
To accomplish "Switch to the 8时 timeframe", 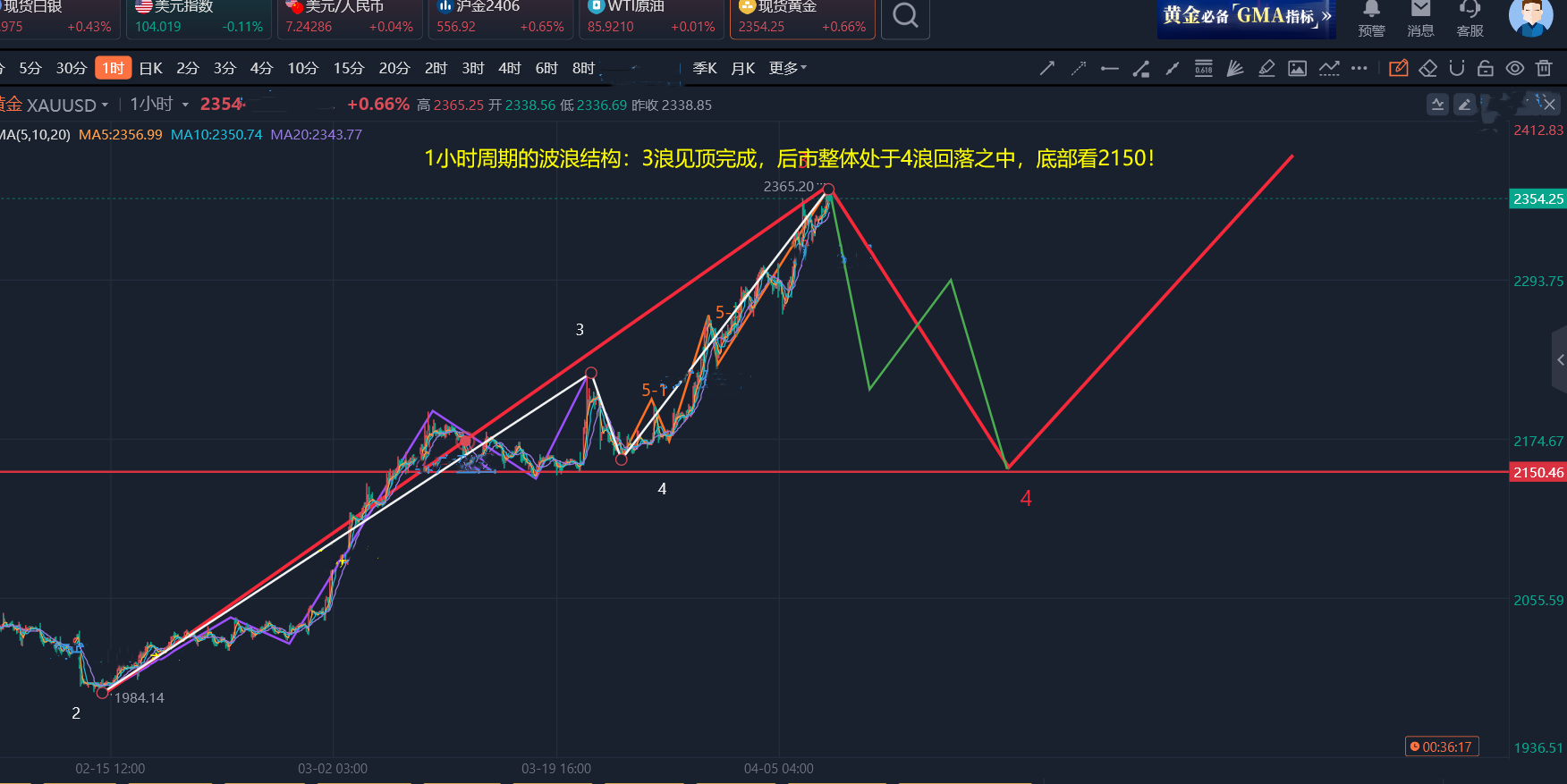I will pos(584,68).
